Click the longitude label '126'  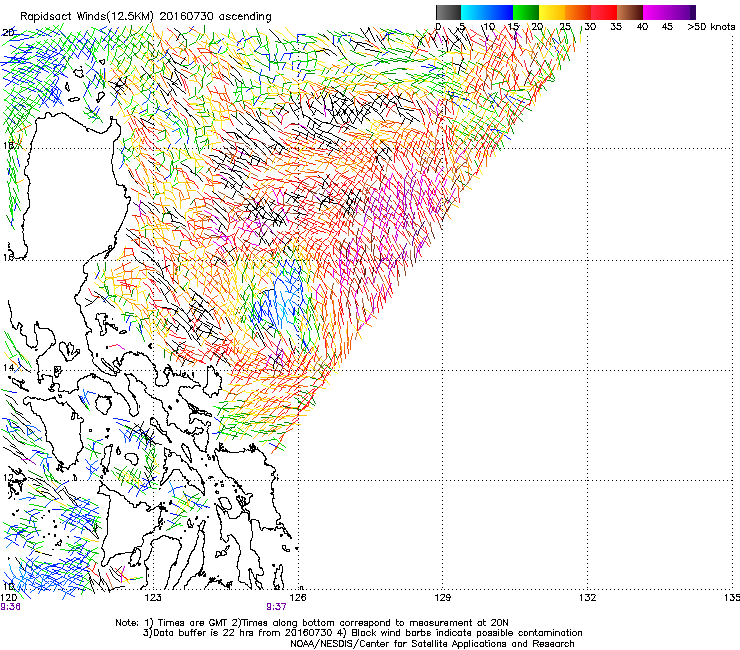[x=298, y=598]
